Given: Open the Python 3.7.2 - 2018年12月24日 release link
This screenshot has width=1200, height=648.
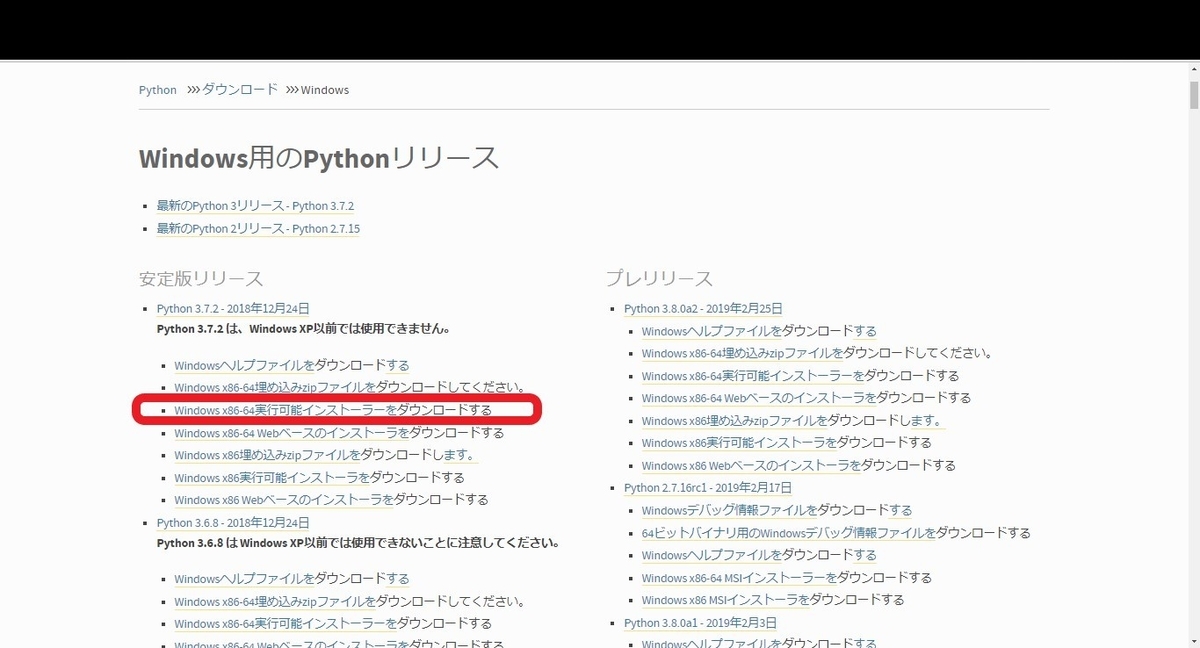Looking at the screenshot, I should pos(233,309).
